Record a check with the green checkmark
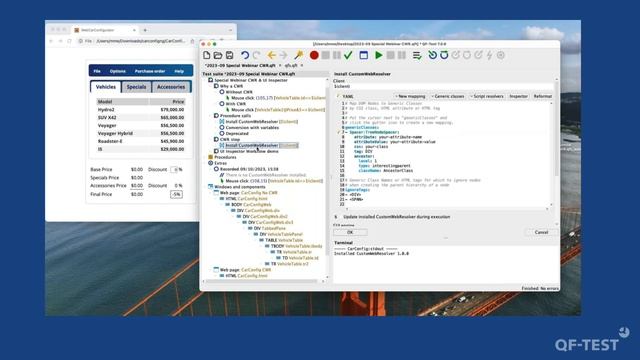Viewport: 640px width, 360px height. pyautogui.click(x=348, y=55)
